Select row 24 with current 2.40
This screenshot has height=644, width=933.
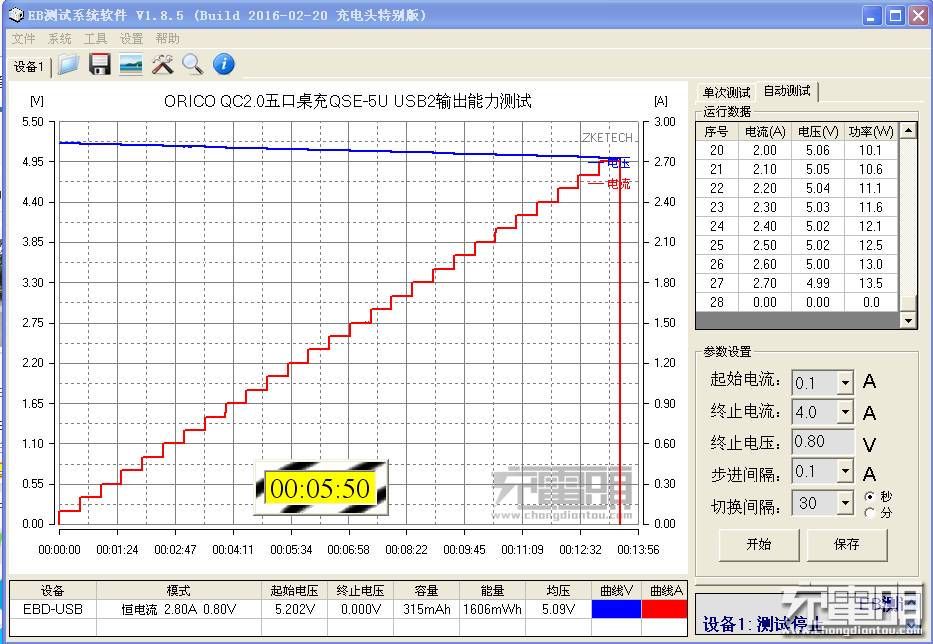click(797, 227)
